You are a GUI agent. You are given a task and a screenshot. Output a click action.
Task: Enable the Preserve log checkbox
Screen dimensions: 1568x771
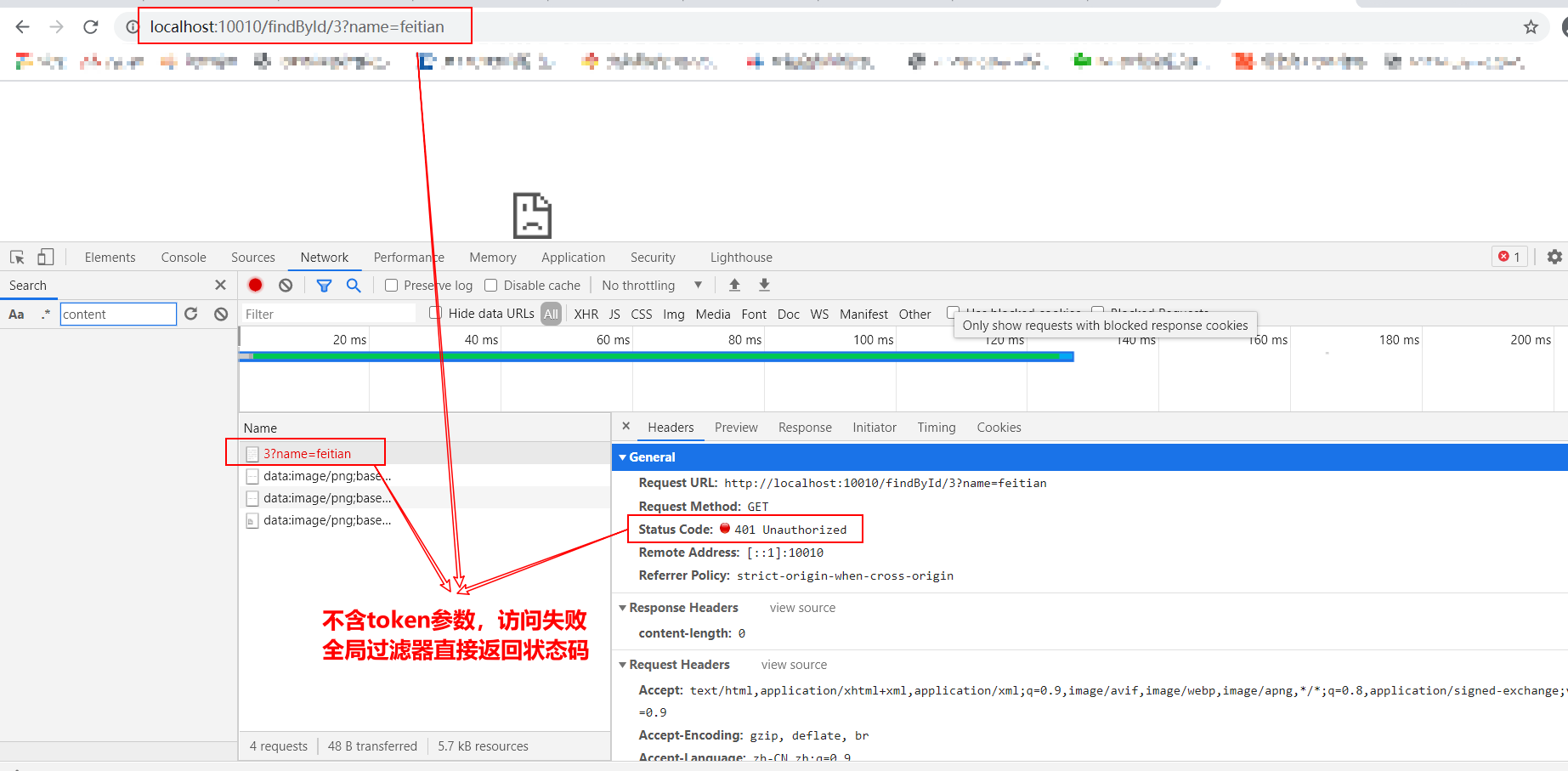coord(391,285)
